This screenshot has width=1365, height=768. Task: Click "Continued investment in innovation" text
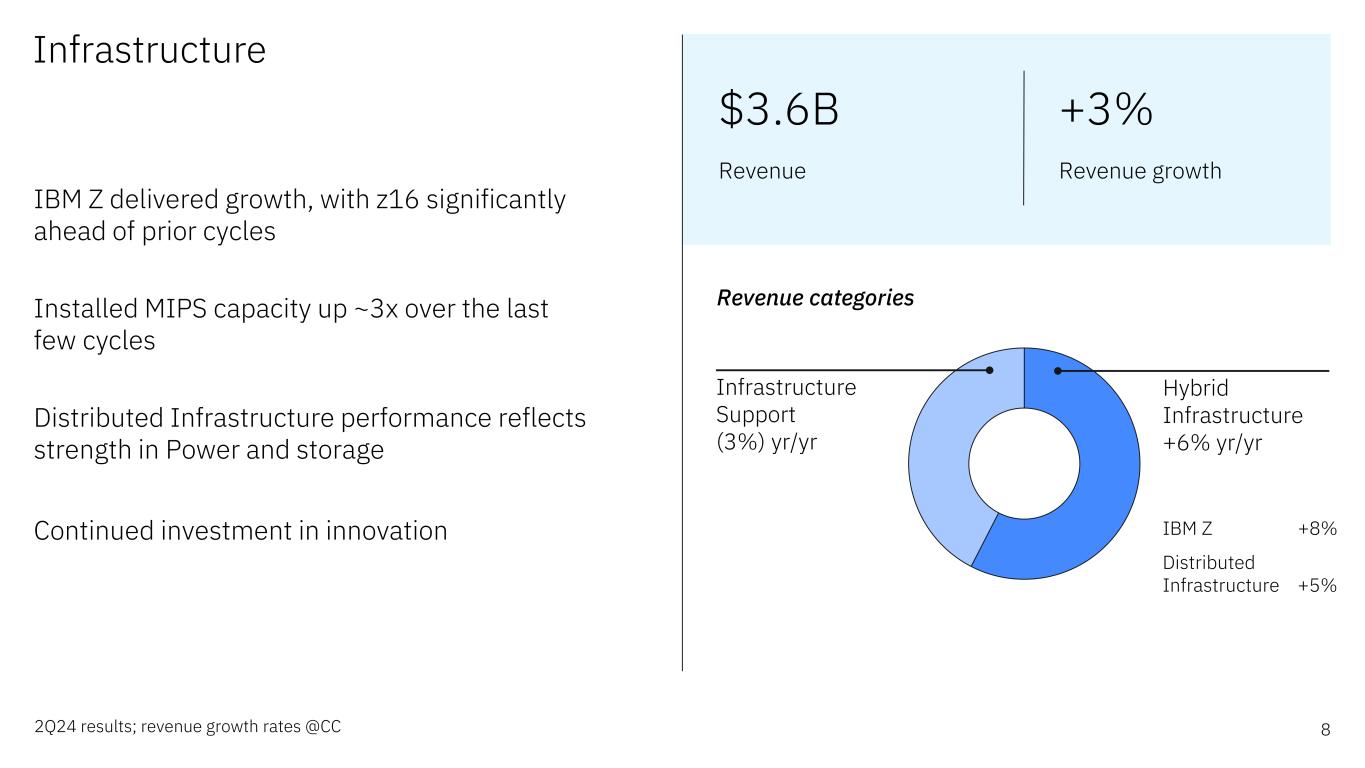[x=240, y=531]
